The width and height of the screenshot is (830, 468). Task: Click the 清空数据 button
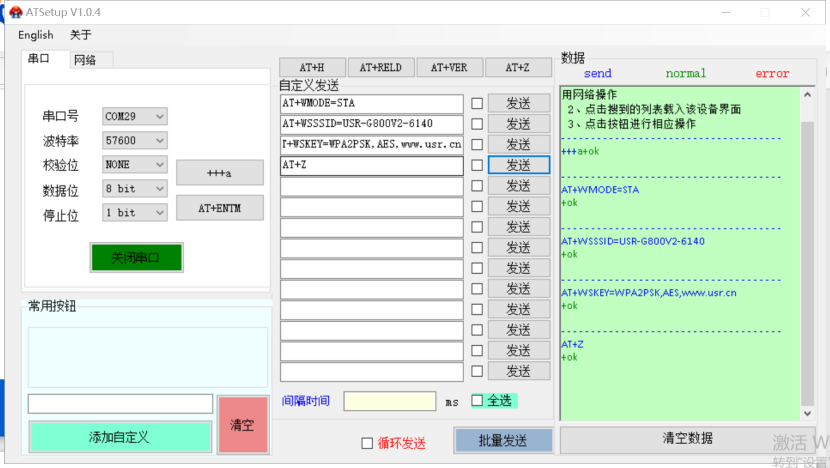[x=687, y=438]
